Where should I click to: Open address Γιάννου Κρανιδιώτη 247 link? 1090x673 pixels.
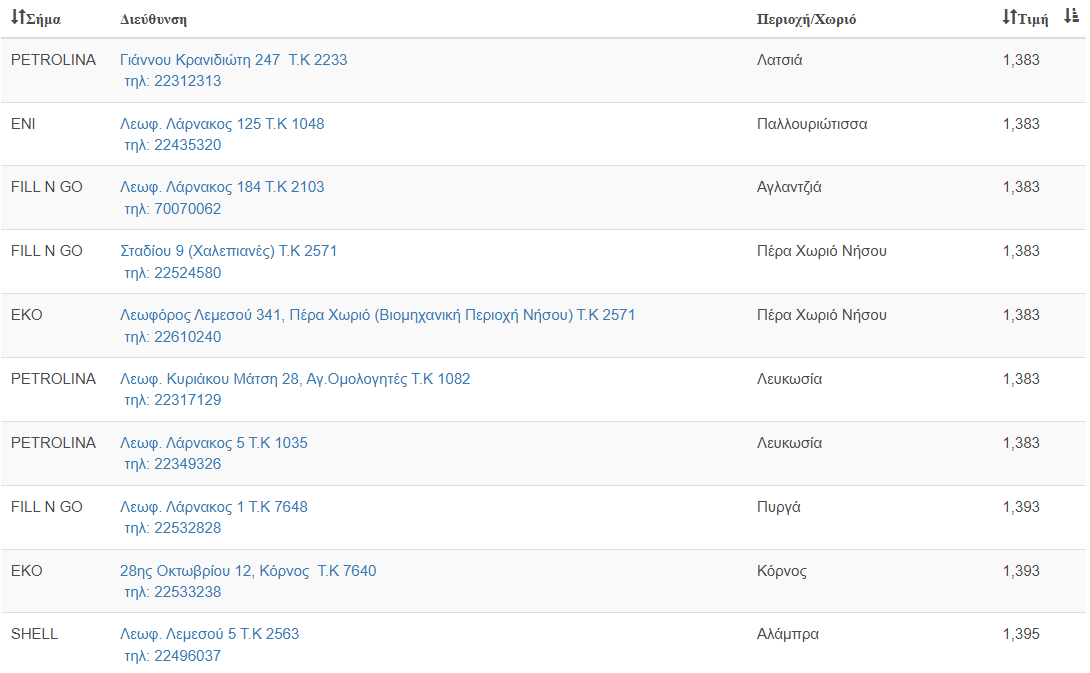tap(234, 60)
